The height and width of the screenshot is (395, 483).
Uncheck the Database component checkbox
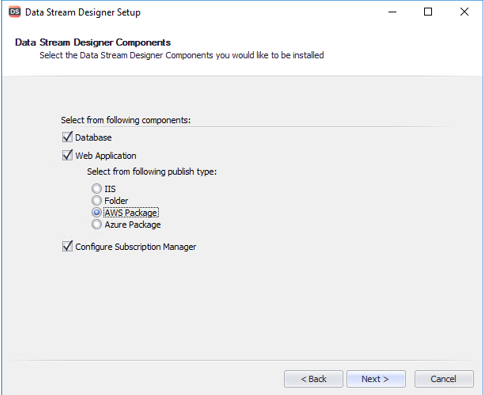[67, 137]
